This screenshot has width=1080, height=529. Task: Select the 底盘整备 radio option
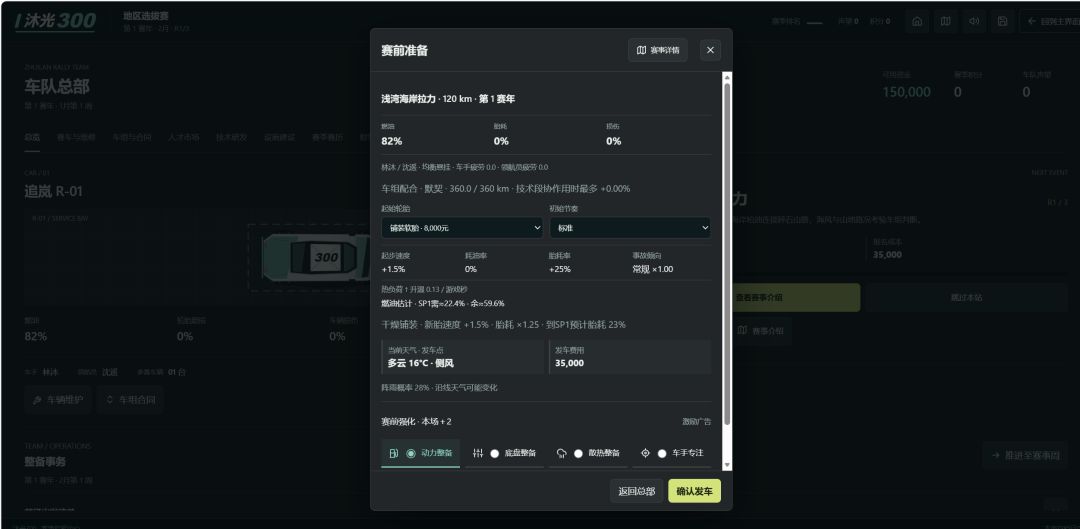pyautogui.click(x=495, y=453)
